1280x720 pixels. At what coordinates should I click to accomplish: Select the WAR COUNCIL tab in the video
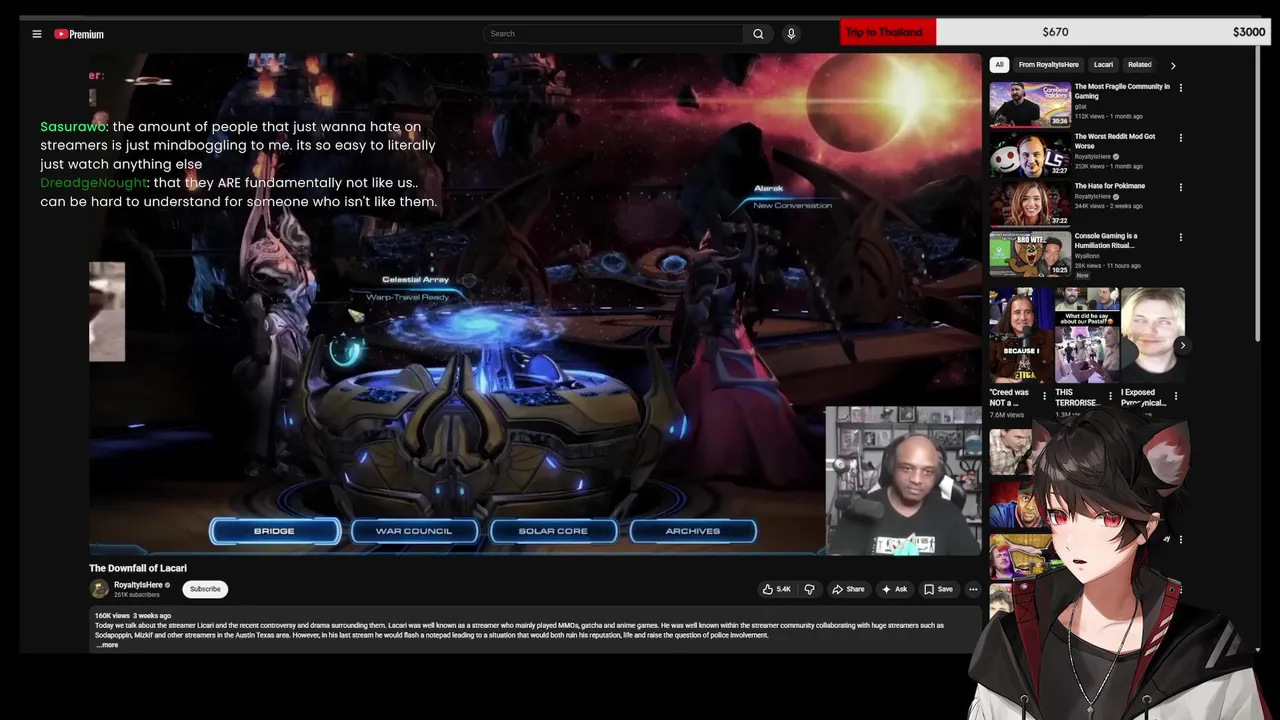pos(414,531)
